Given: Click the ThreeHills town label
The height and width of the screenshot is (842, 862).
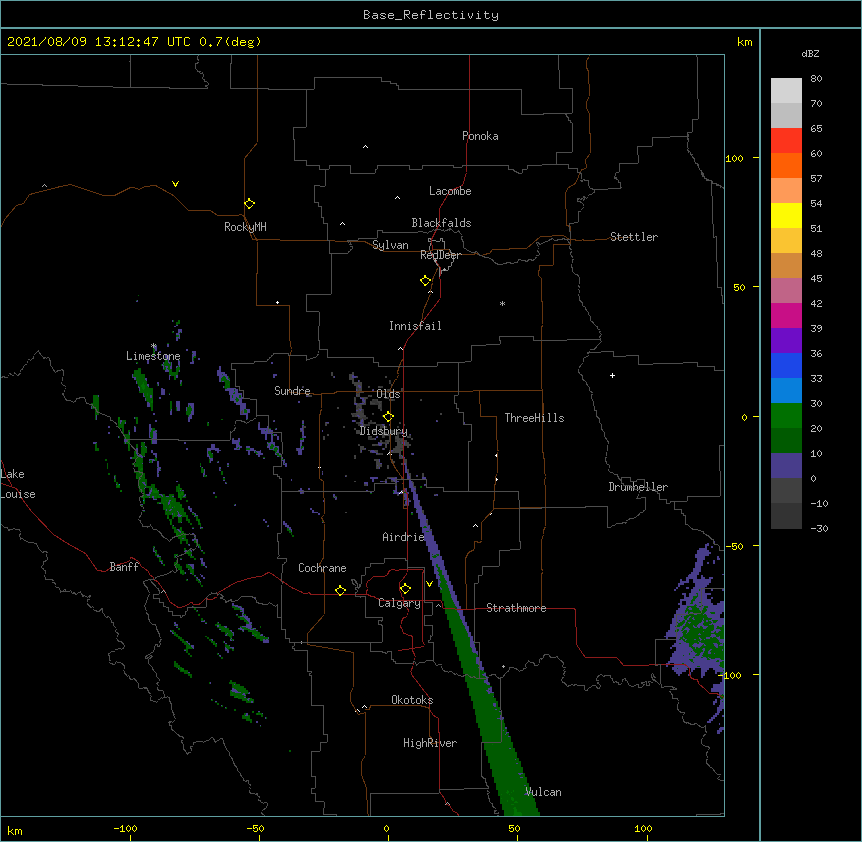Looking at the screenshot, I should pyautogui.click(x=534, y=418).
